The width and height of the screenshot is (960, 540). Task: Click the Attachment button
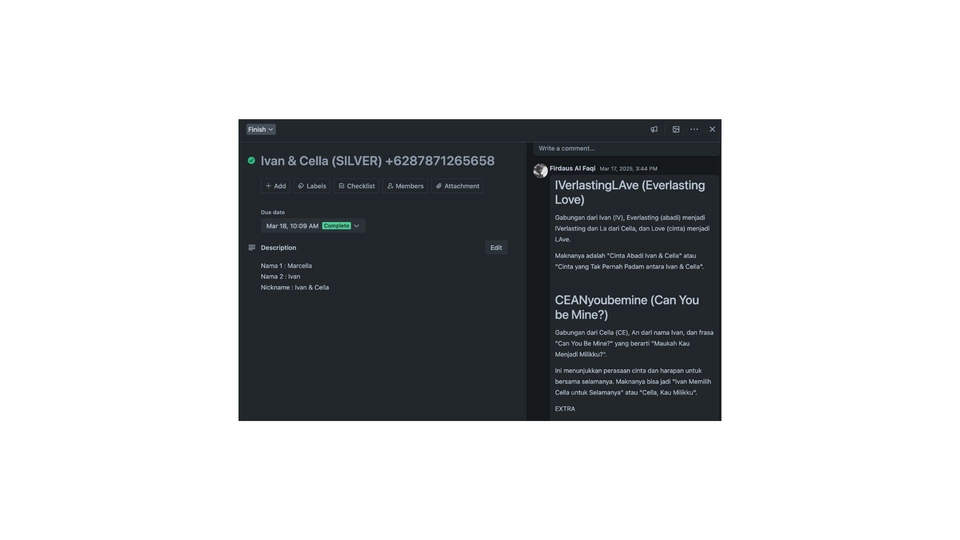tap(458, 186)
